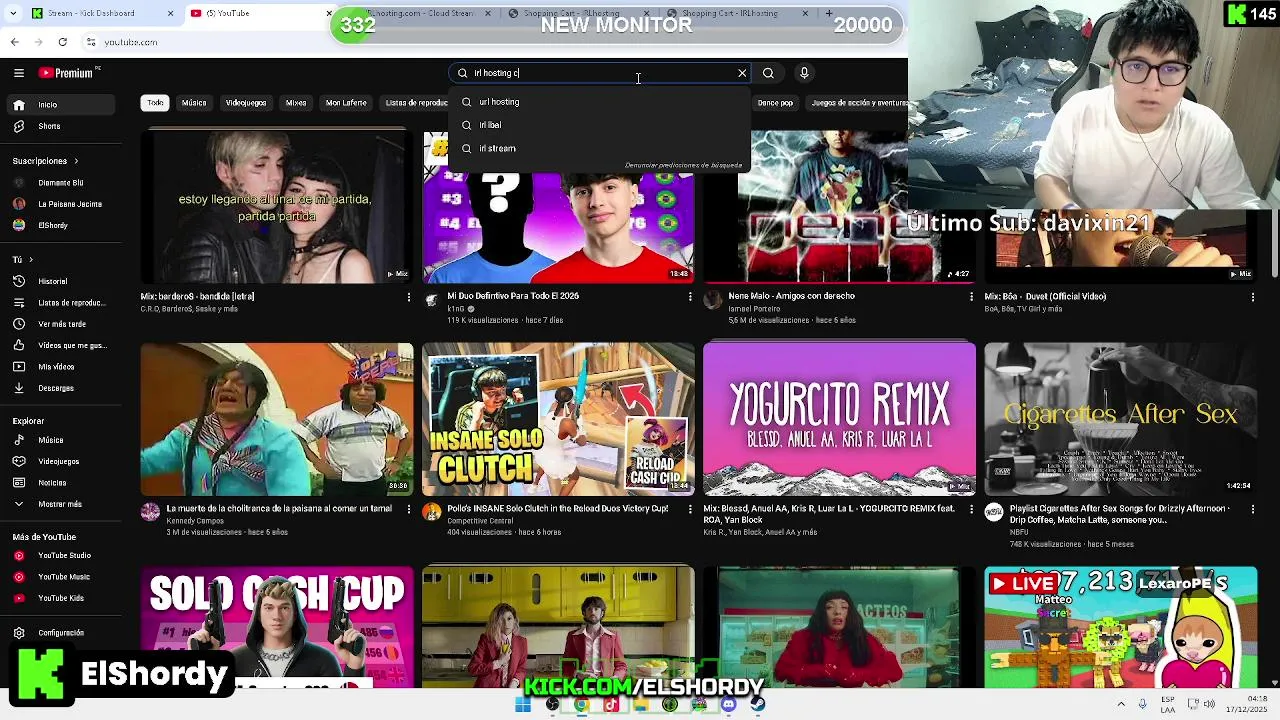This screenshot has width=1280, height=720.
Task: Open more options for YOGURCITO REMIX mix
Action: pyautogui.click(x=971, y=509)
